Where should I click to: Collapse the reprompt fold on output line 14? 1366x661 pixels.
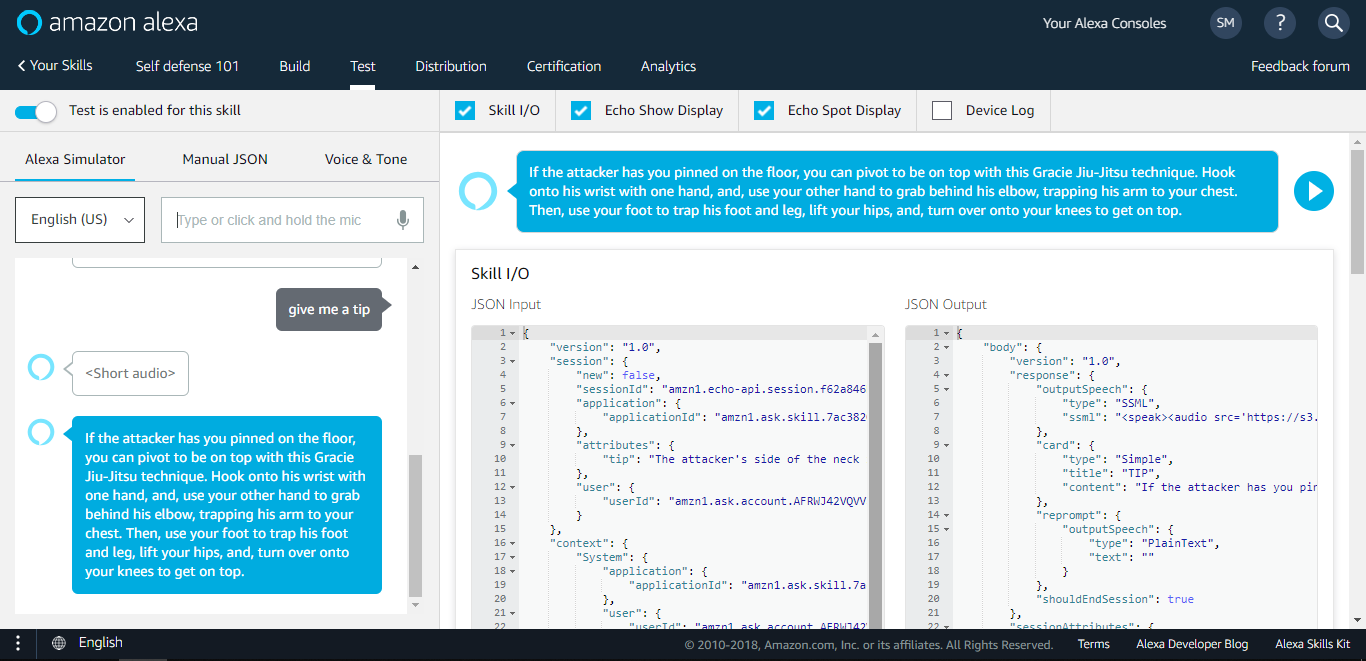coord(946,515)
